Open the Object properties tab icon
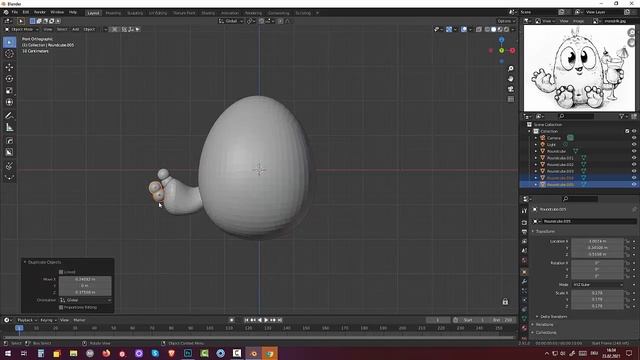The image size is (640, 360). coord(524,272)
